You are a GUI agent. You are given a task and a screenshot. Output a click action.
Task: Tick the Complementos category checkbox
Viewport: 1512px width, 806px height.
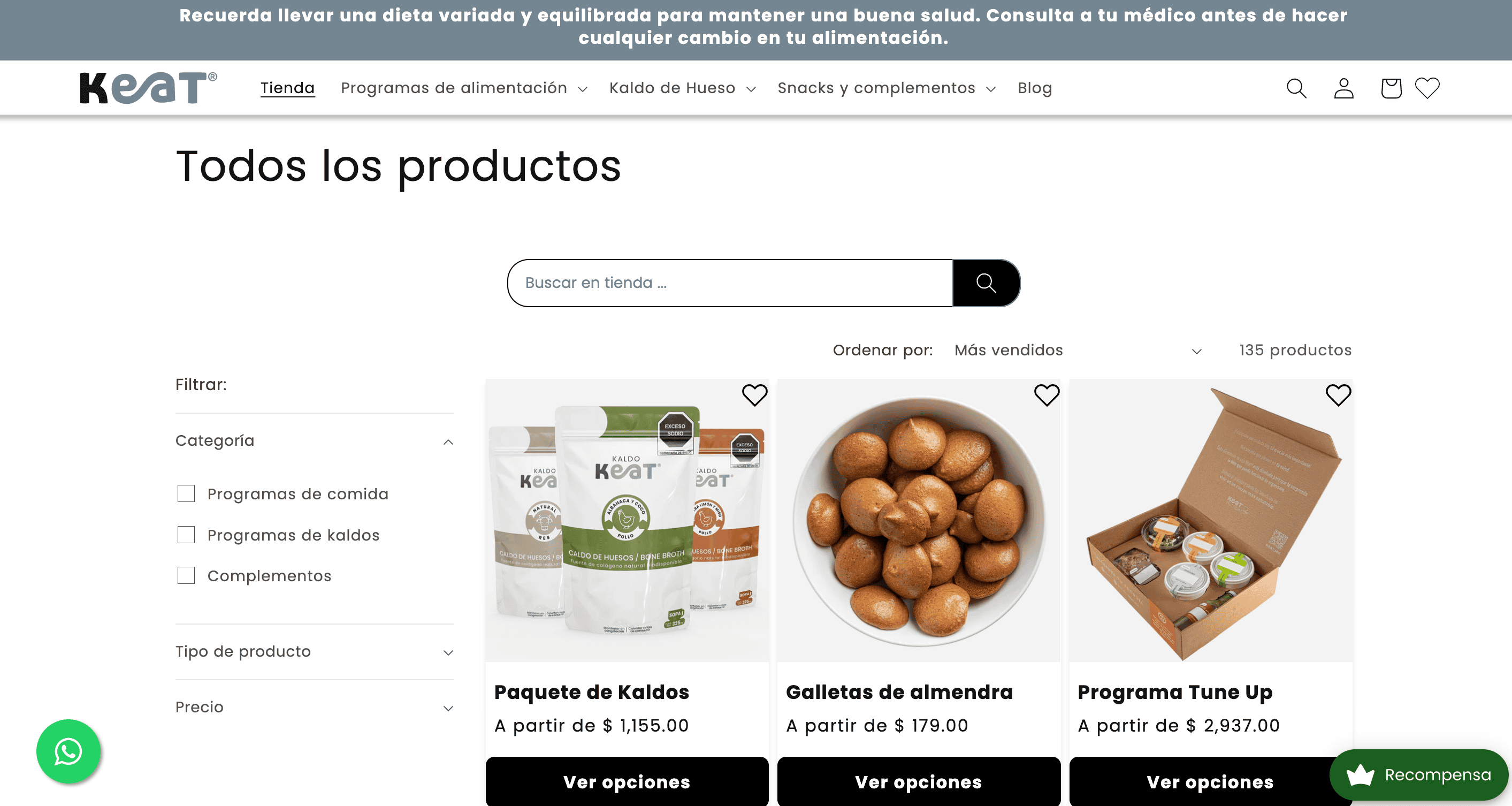(186, 575)
